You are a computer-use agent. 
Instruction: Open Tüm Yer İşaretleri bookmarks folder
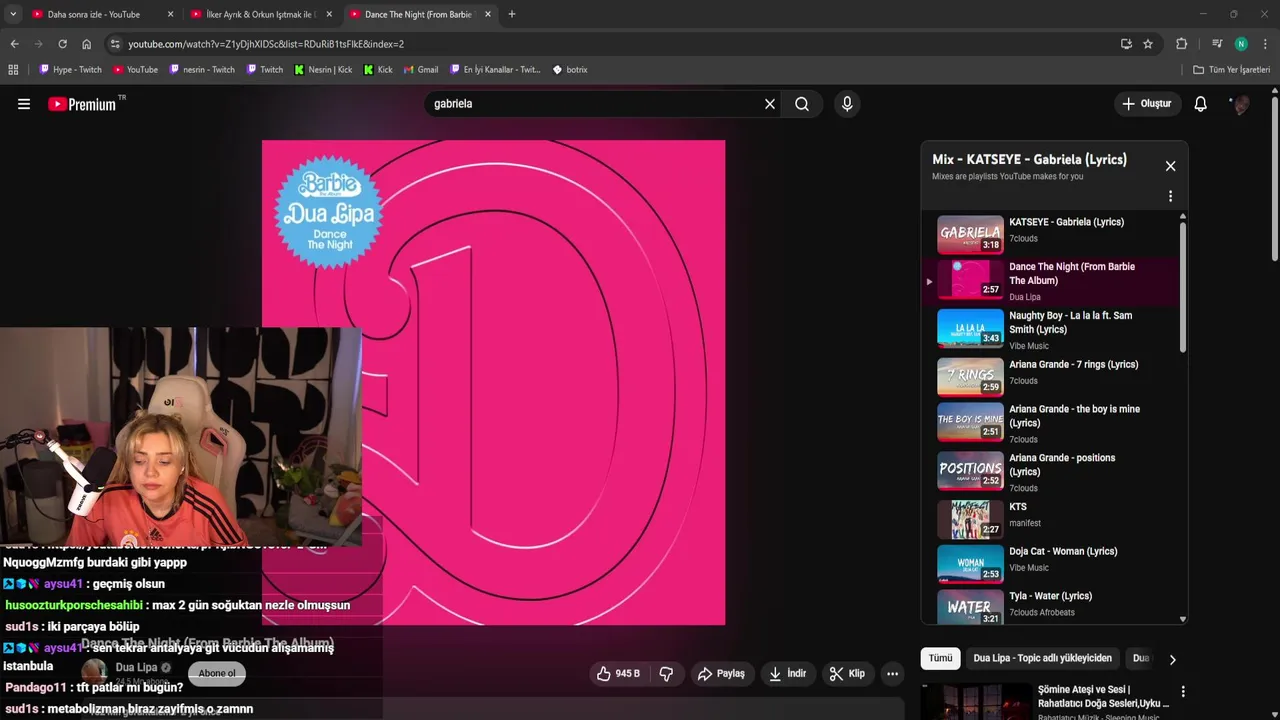[1231, 70]
